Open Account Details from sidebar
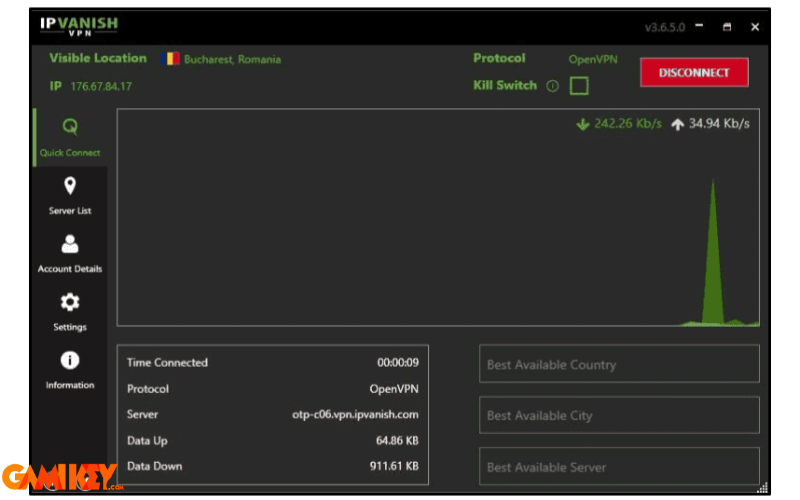Screen dimensions: 800x500 70,254
